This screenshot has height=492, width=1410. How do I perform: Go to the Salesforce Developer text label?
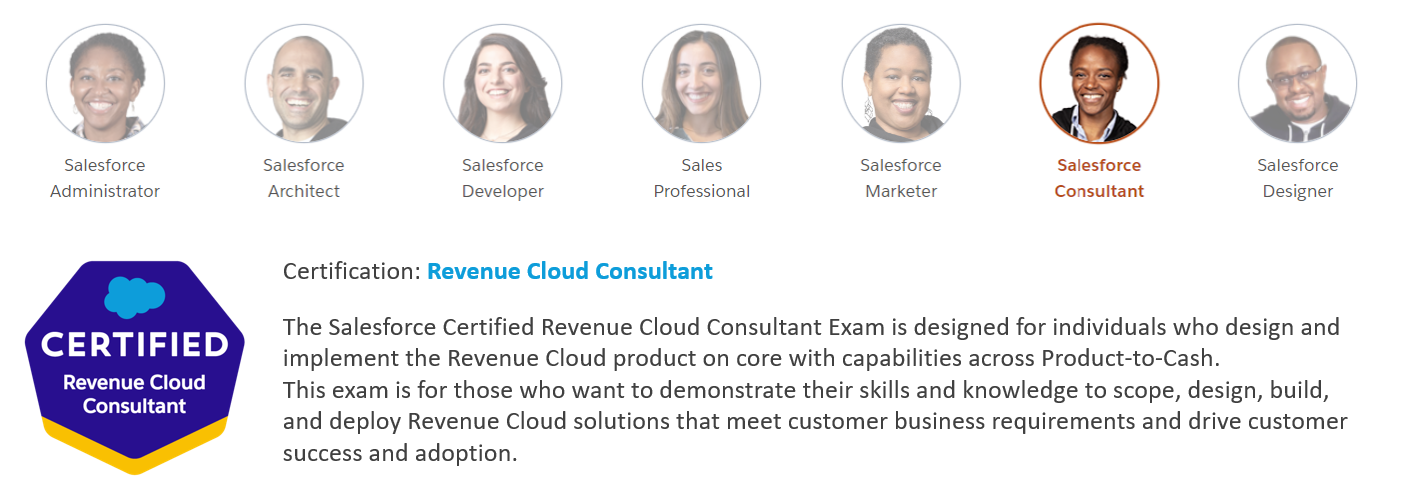(x=502, y=178)
